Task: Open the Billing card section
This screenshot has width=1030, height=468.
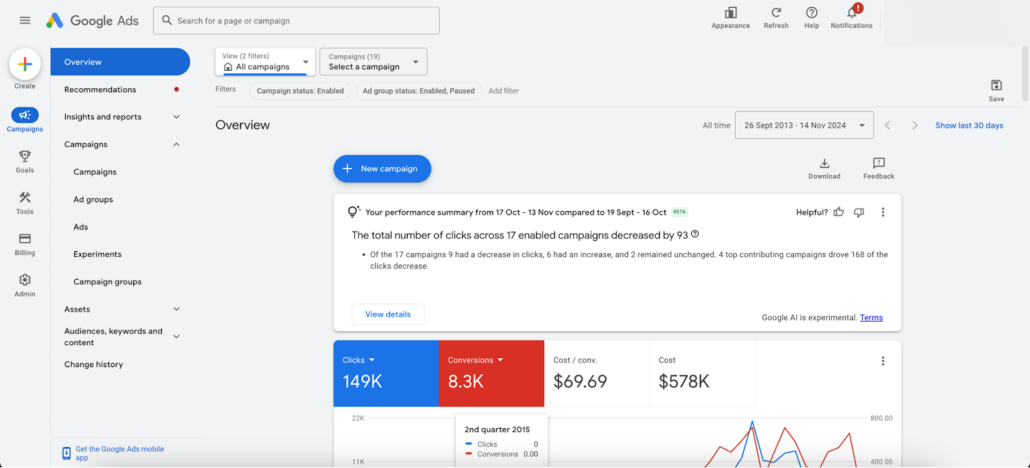Action: [x=25, y=239]
